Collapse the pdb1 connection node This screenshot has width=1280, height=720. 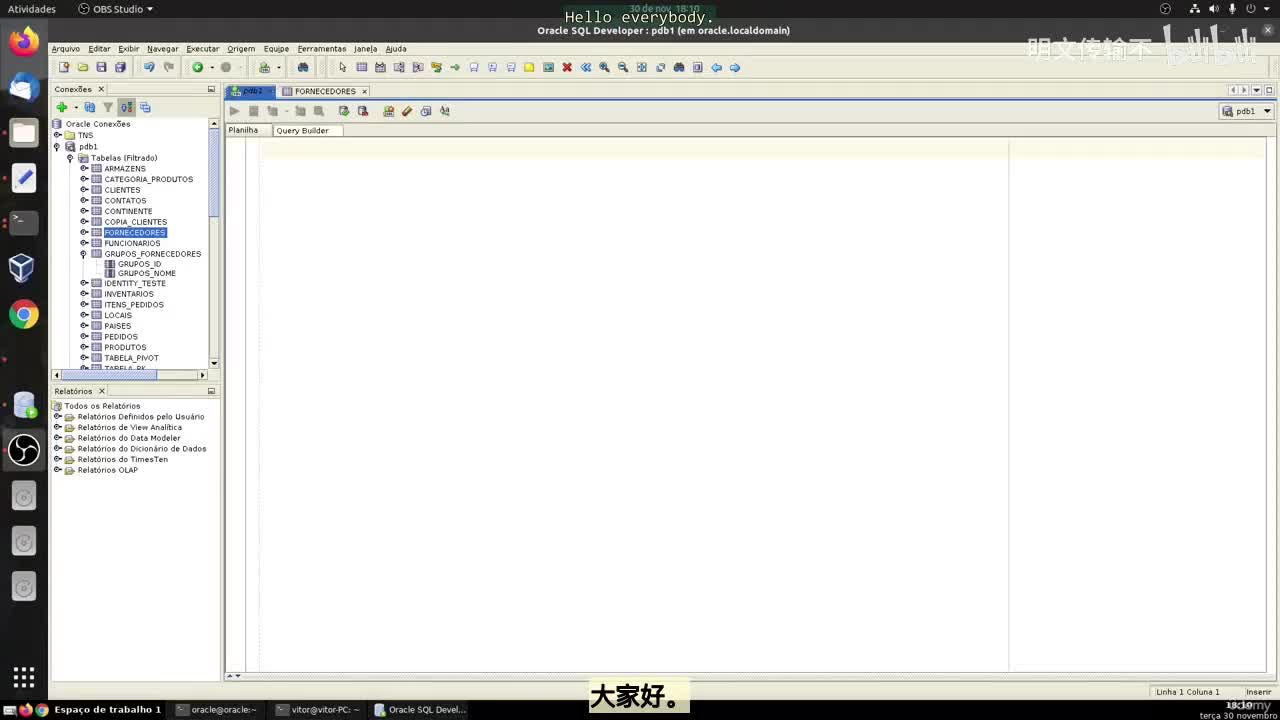[57, 147]
